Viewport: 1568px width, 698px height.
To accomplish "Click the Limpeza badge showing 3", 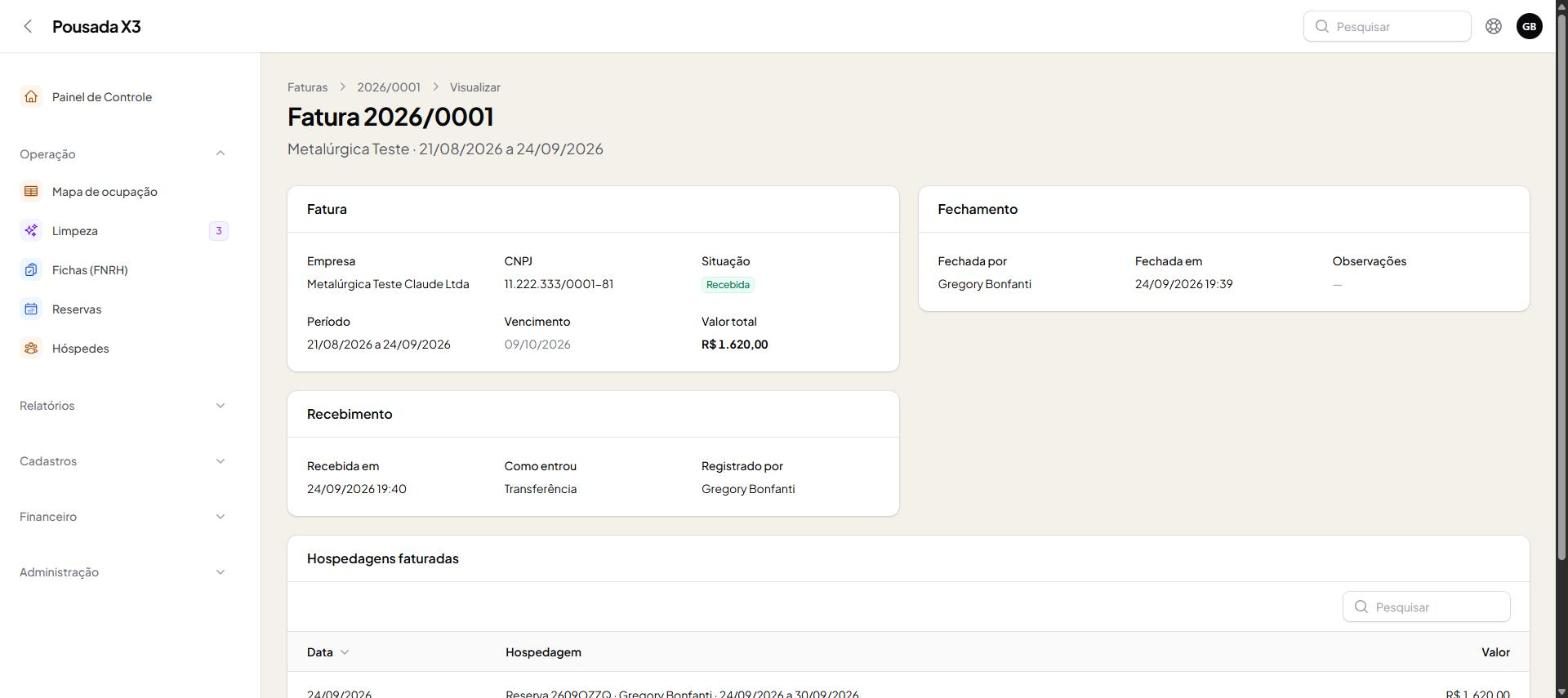I will (218, 231).
